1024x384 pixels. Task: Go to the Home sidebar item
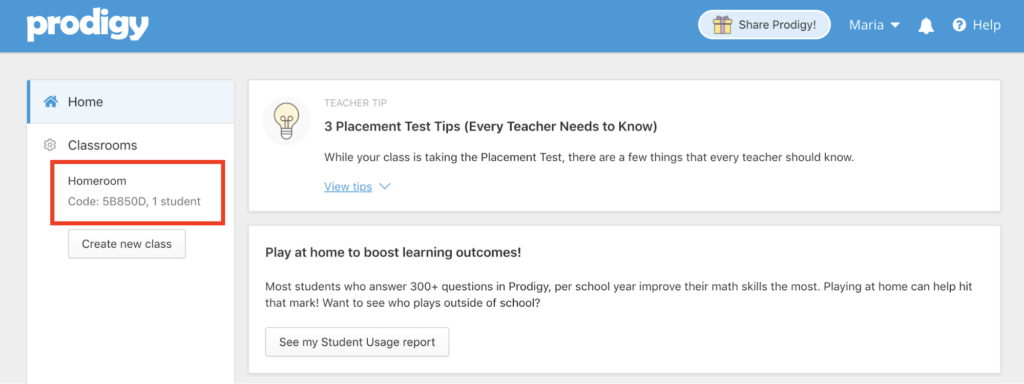[x=131, y=102]
